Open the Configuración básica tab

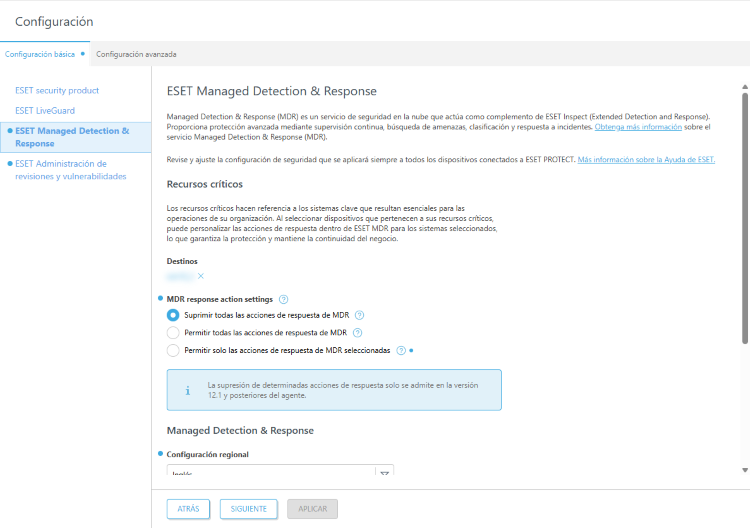[40, 54]
